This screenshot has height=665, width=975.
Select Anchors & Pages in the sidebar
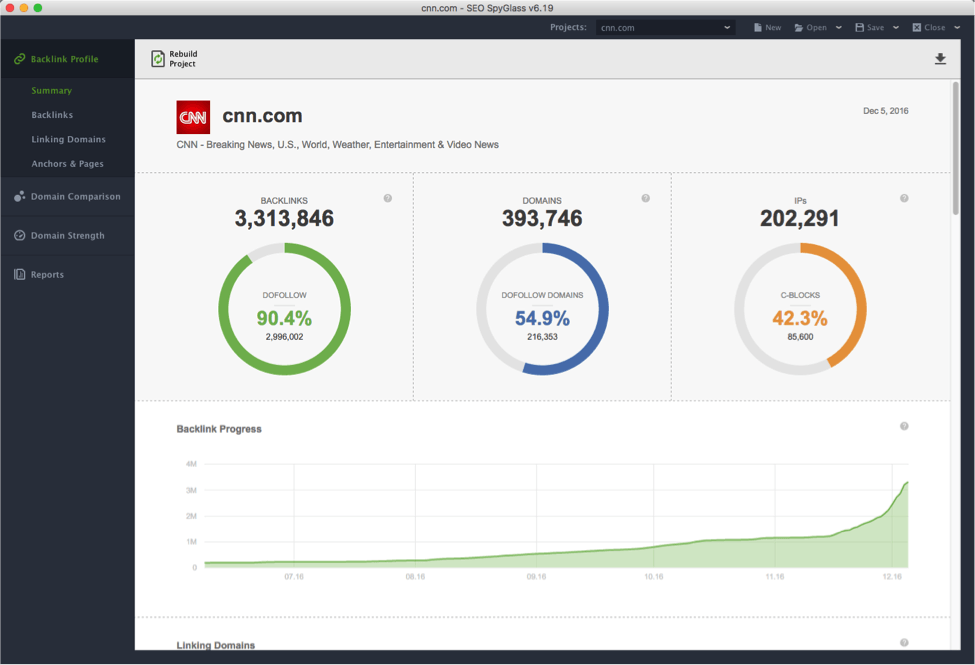(x=67, y=164)
